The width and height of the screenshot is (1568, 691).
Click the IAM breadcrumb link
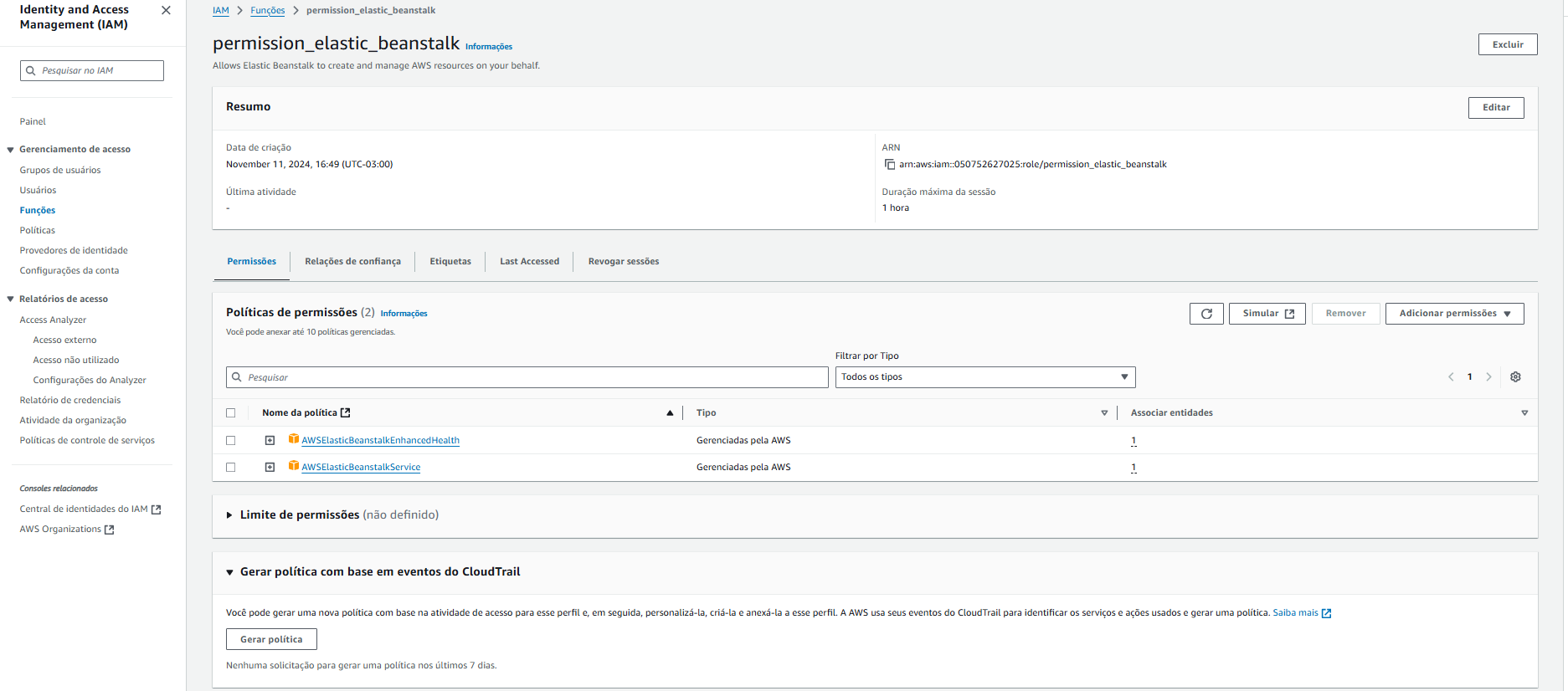220,10
